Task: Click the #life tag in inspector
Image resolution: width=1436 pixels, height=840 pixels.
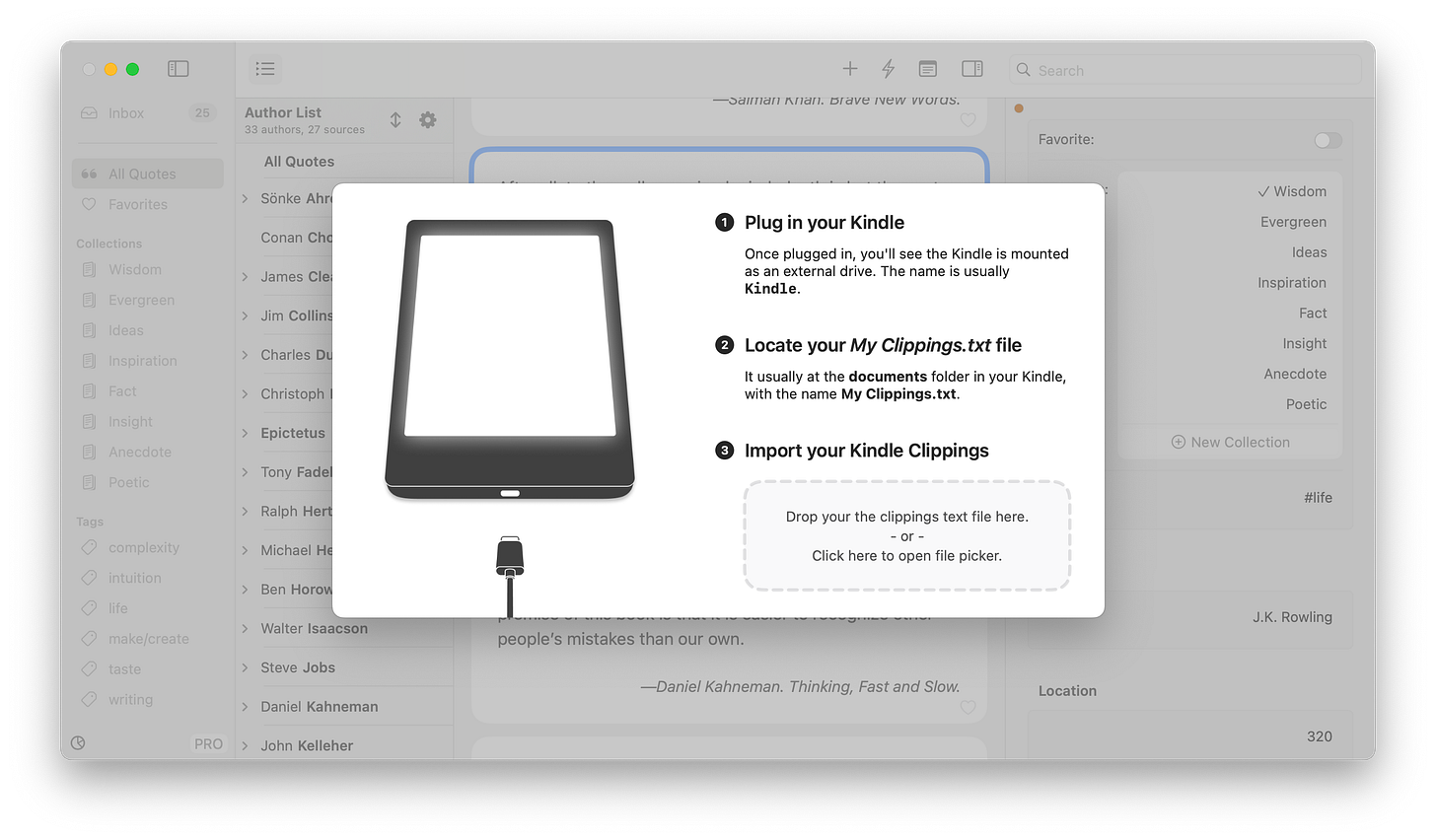Action: tap(1318, 498)
